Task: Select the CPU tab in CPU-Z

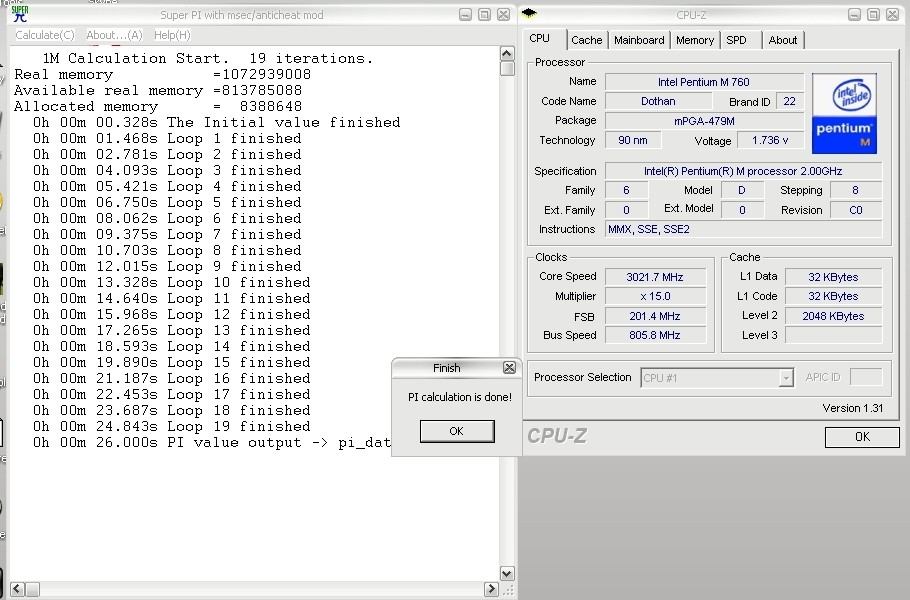Action: [540, 38]
